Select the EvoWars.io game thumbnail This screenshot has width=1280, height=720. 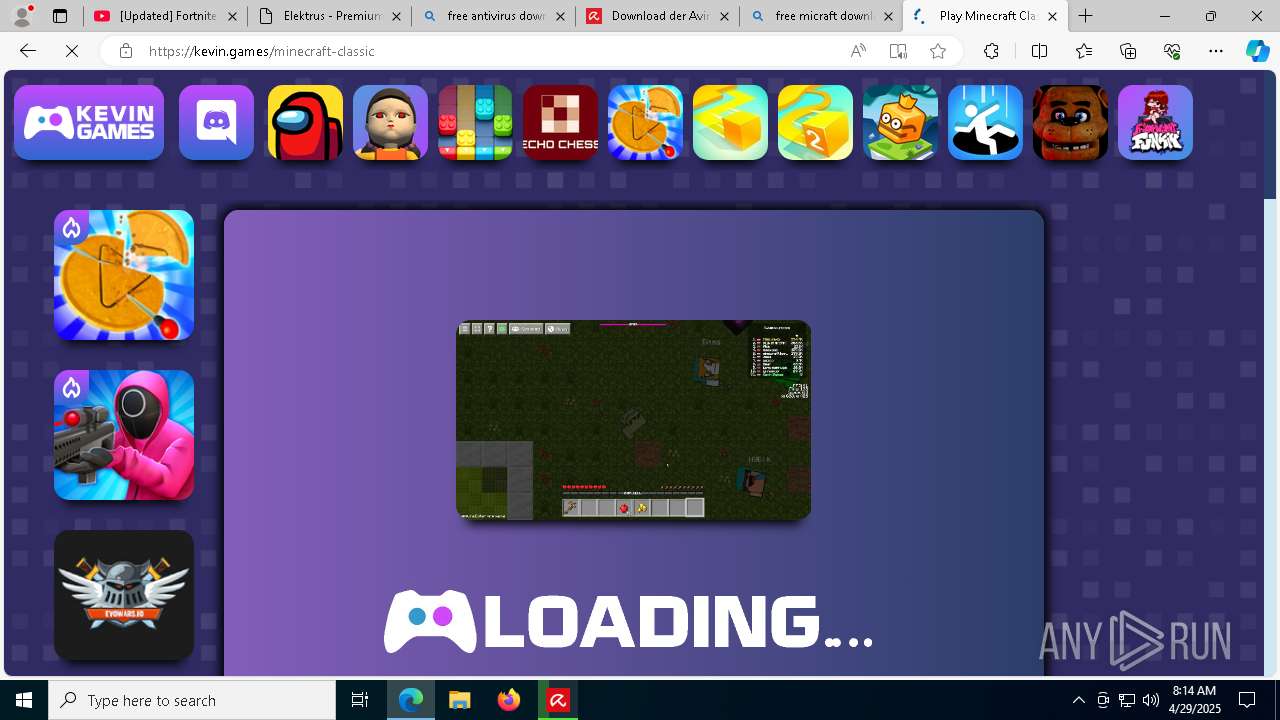coord(124,595)
